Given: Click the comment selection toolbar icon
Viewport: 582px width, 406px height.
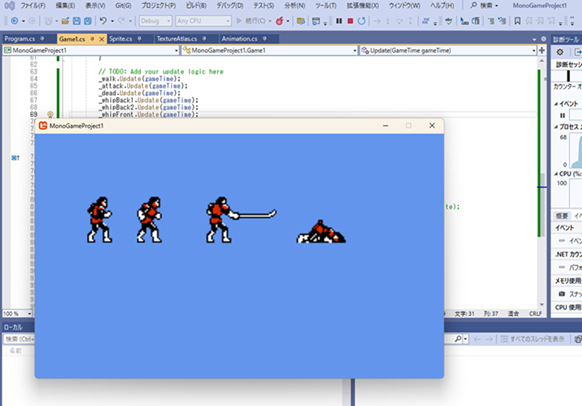Looking at the screenshot, I should point(491,21).
